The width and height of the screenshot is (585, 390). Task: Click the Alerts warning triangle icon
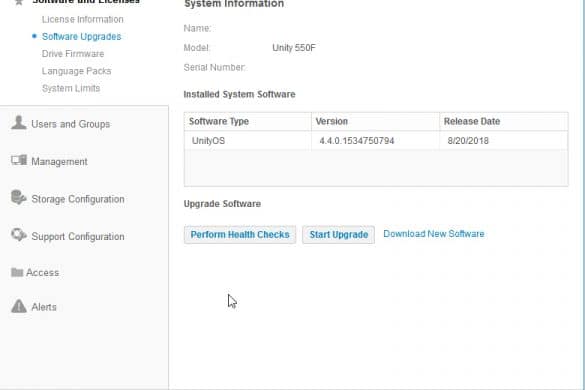click(19, 306)
